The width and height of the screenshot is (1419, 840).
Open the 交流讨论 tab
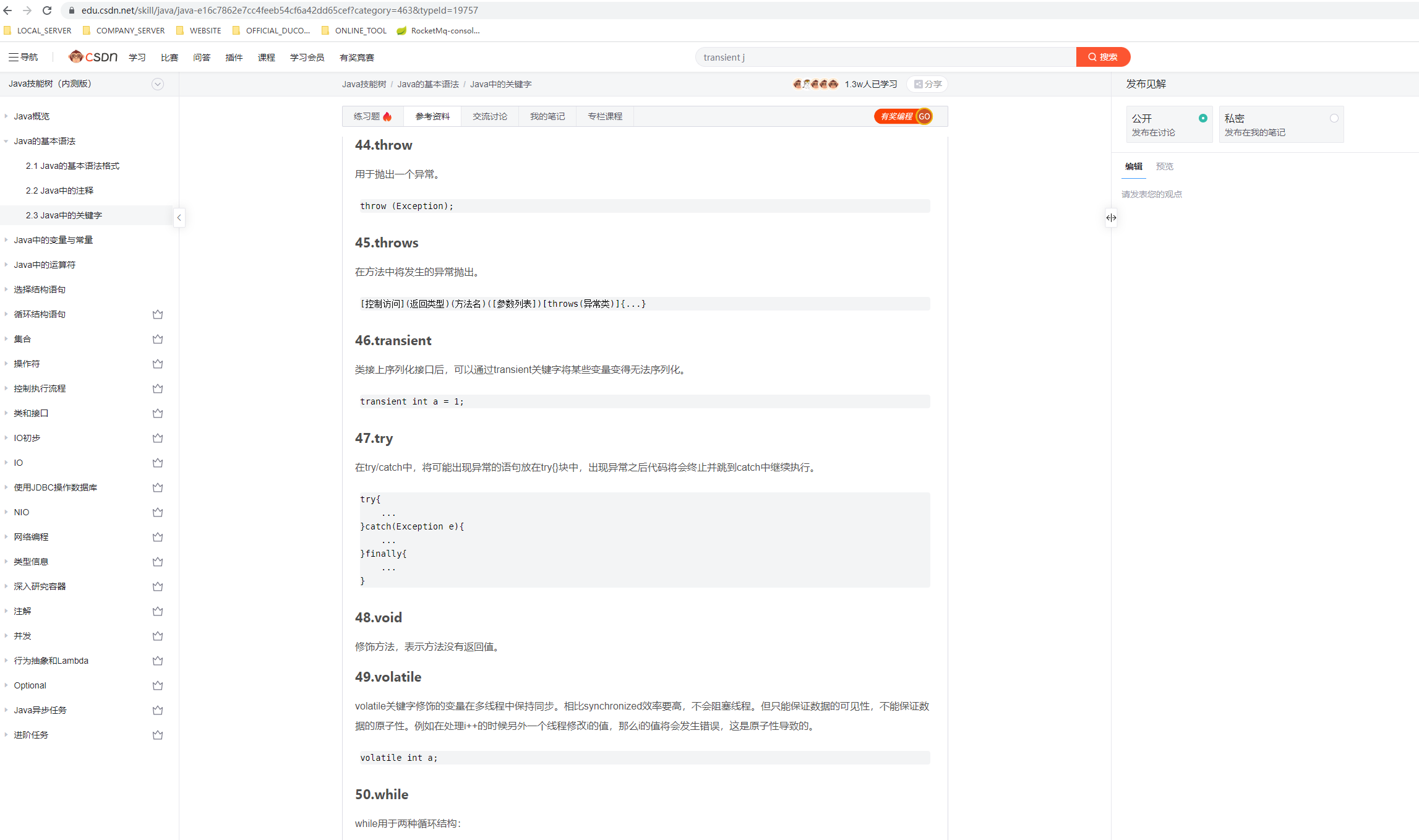489,116
